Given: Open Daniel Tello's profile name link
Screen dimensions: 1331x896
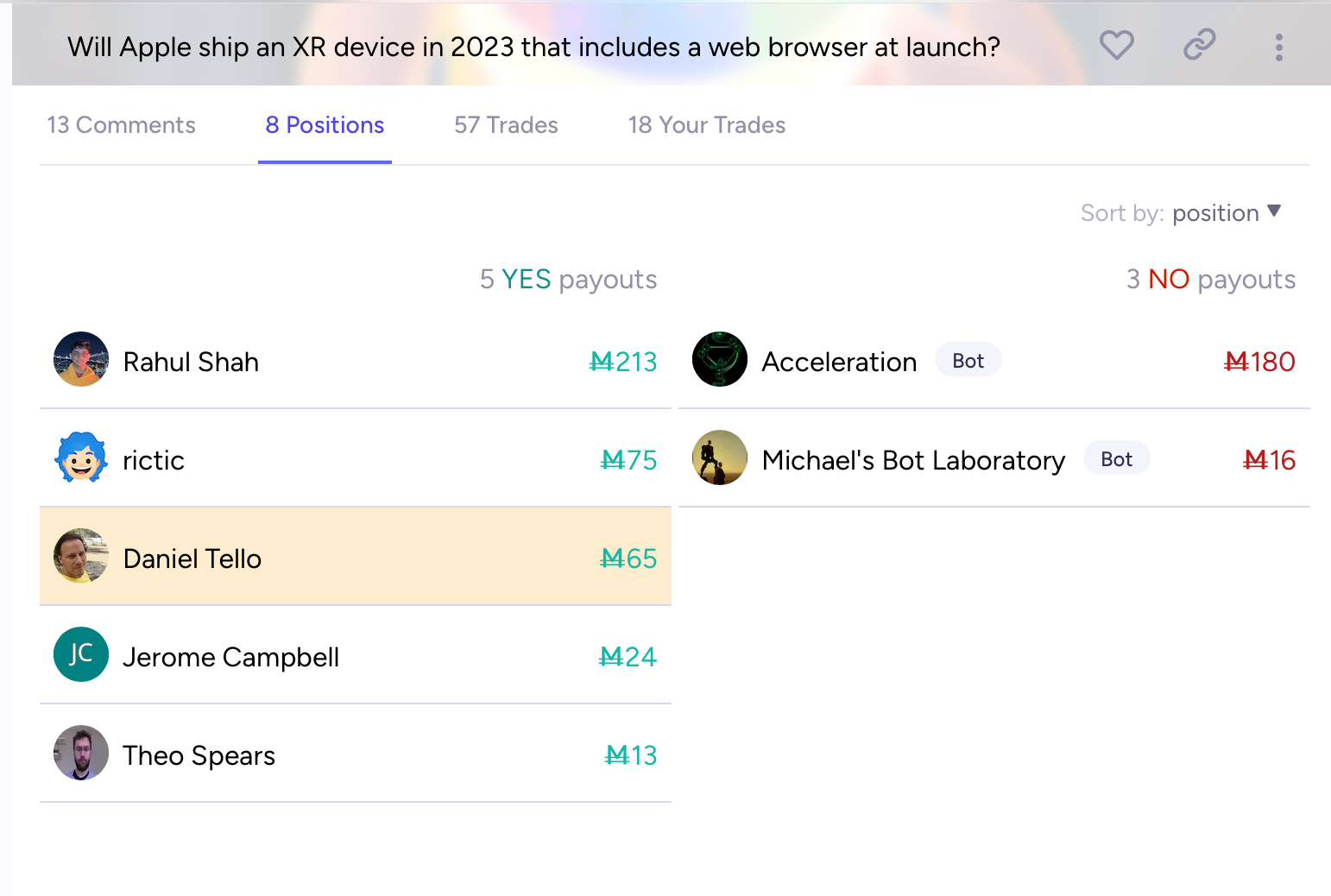Looking at the screenshot, I should click(x=192, y=558).
